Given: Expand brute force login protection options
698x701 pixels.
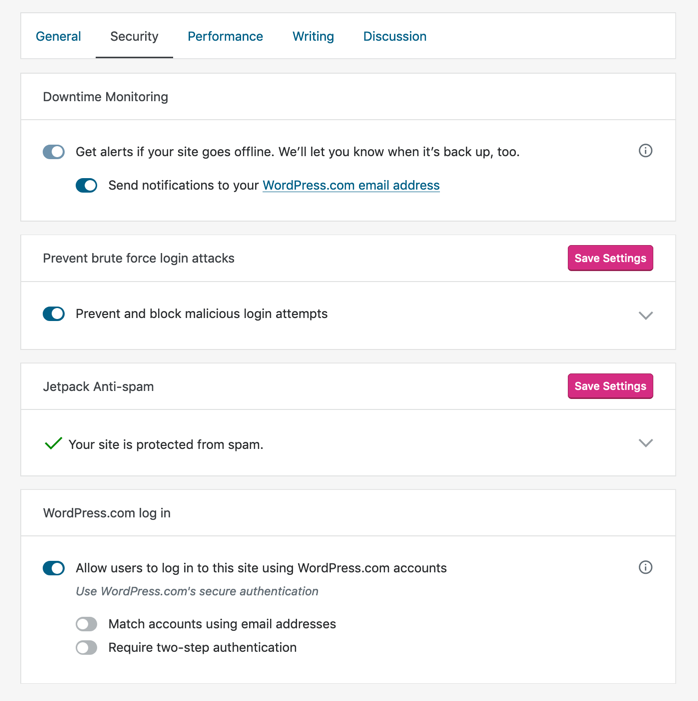Looking at the screenshot, I should pos(645,315).
